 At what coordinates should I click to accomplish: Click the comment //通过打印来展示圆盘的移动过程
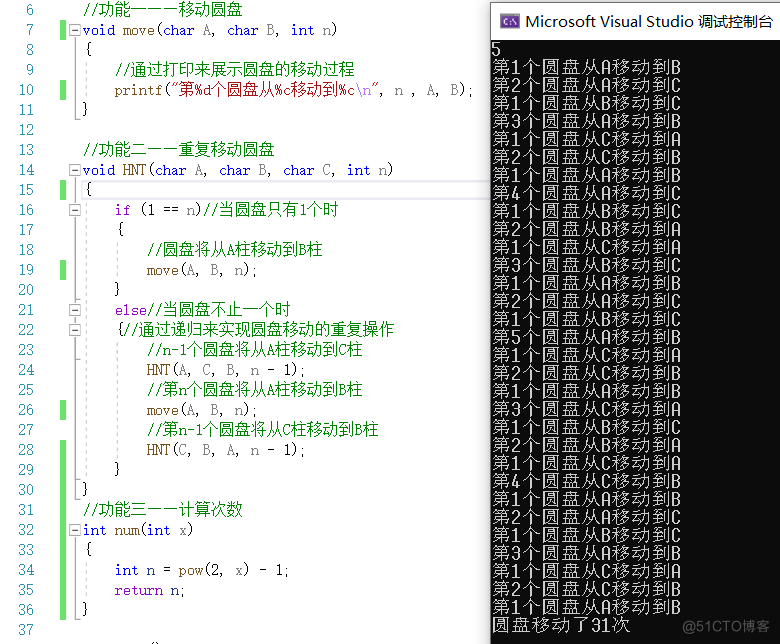pos(234,70)
